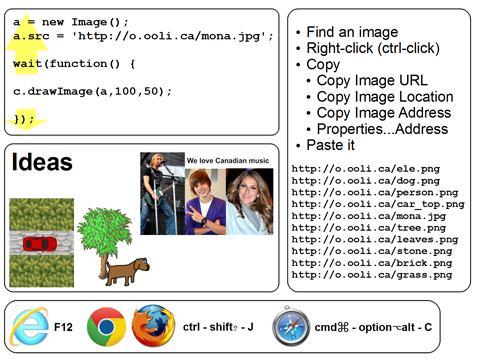Click the 'ctrl - shift - J' shortcut label

218,327
